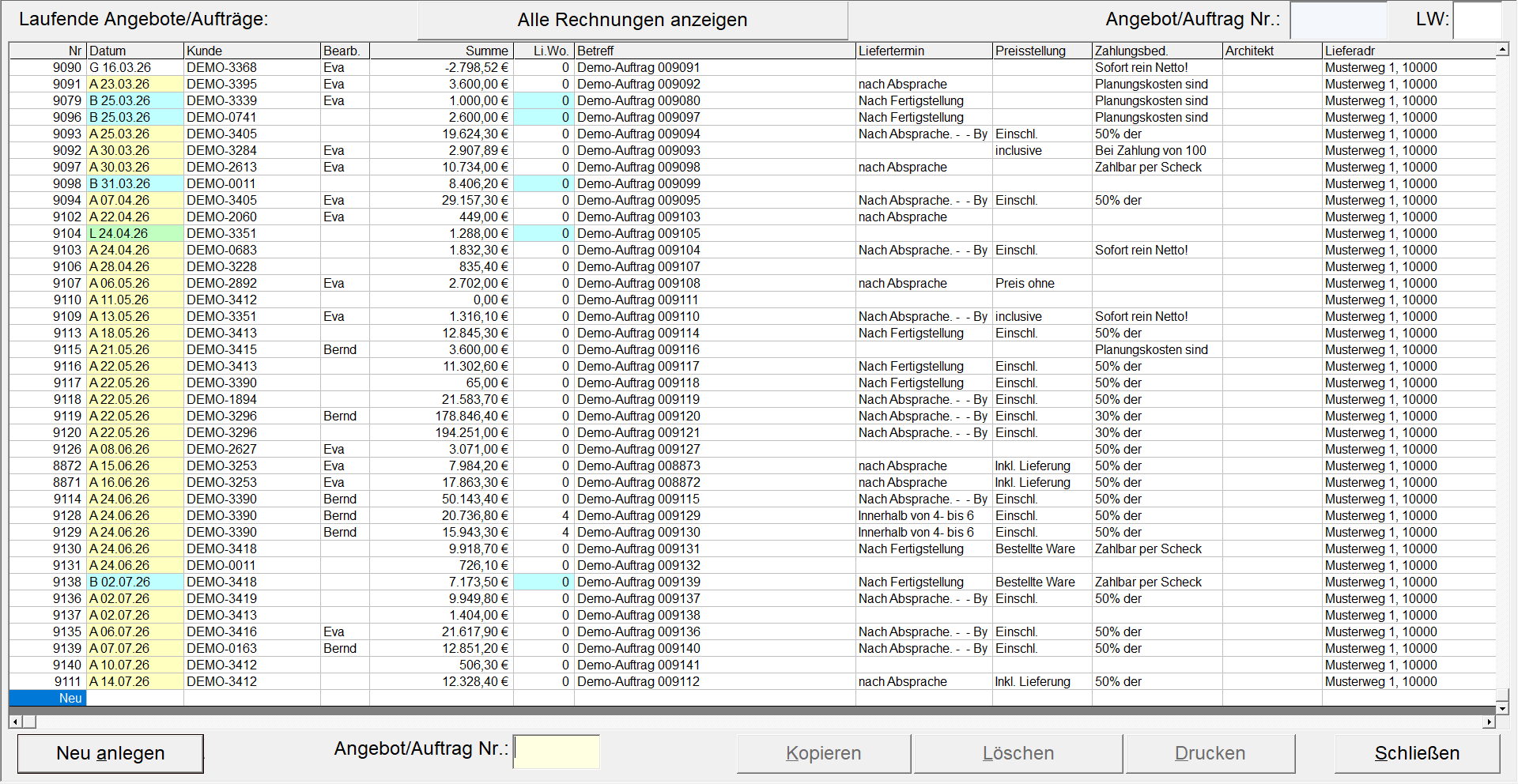This screenshot has height=784, width=1518.
Task: Click the Li.Wo. column header
Action: click(x=543, y=51)
